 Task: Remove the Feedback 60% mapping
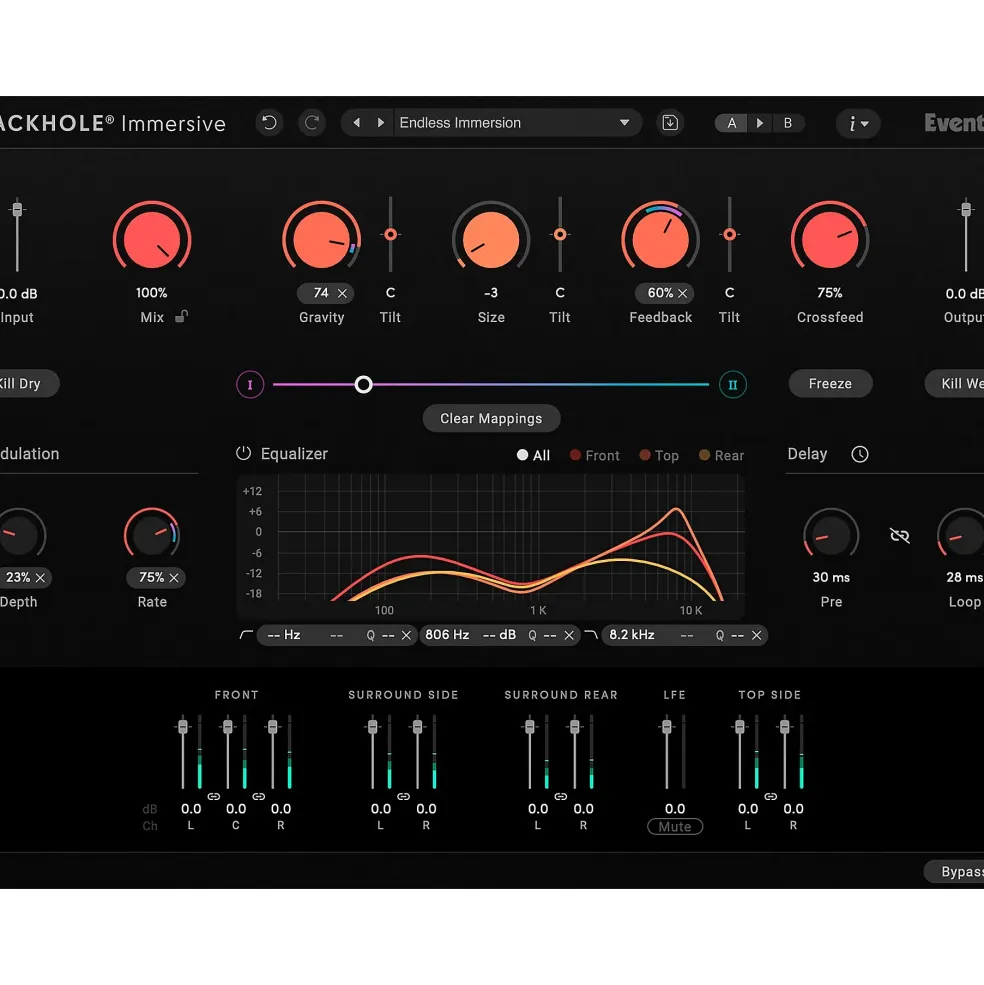point(682,293)
